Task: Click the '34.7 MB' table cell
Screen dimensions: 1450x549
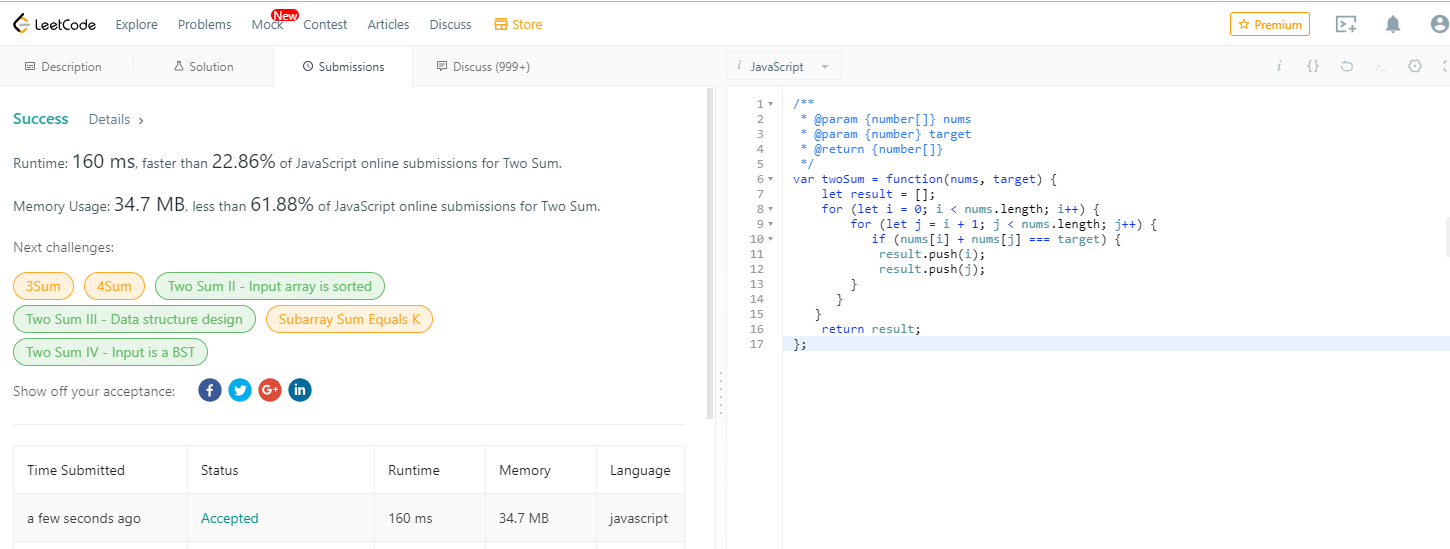Action: click(541, 518)
